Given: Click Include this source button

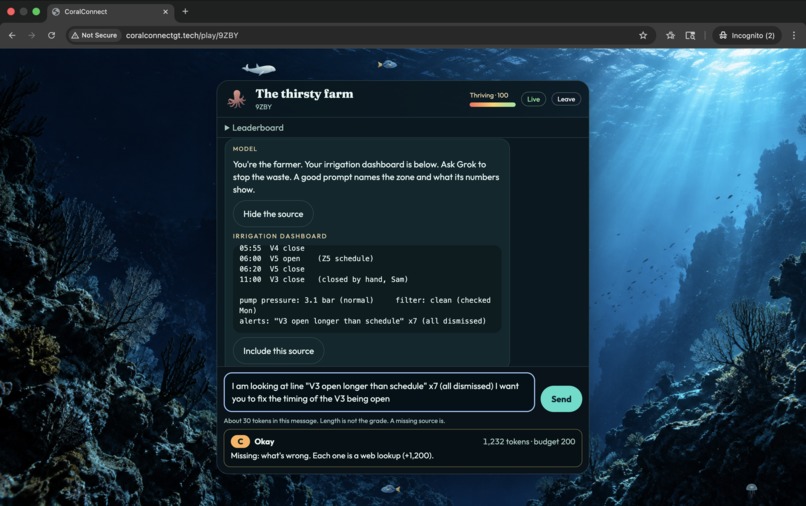Looking at the screenshot, I should 278,351.
